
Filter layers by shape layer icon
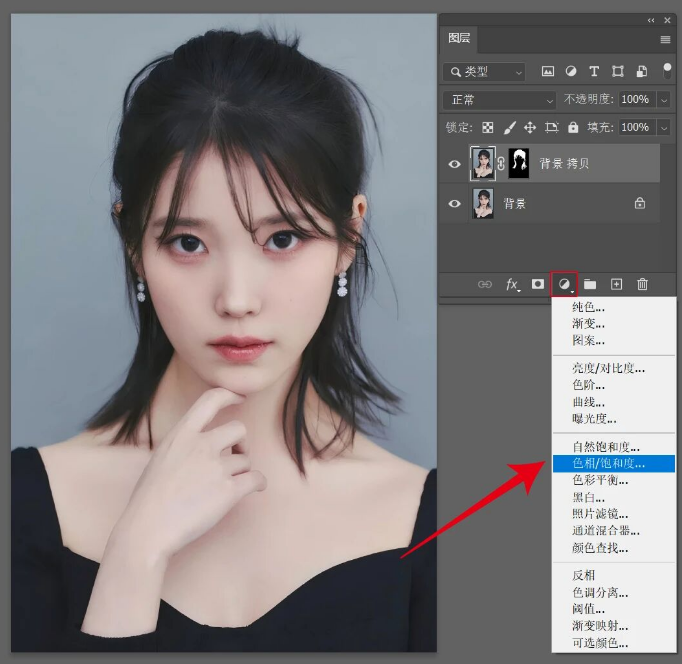(x=618, y=71)
